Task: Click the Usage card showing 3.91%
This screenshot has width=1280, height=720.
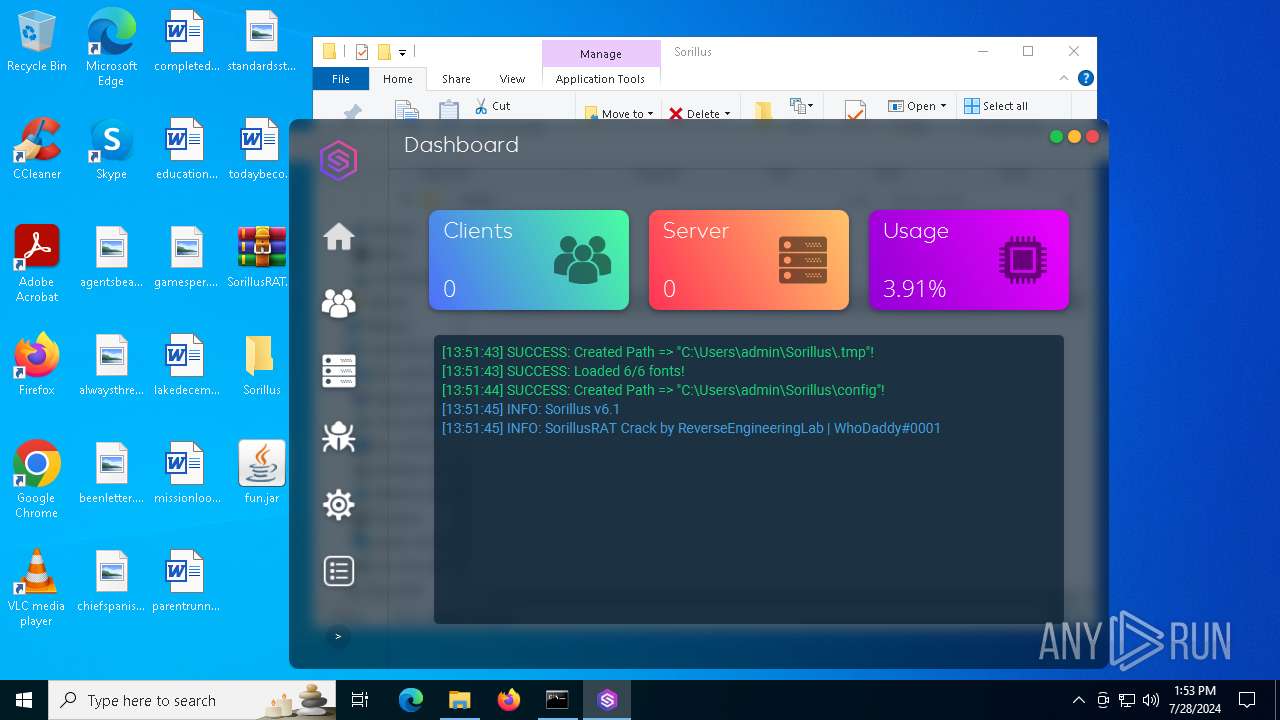Action: [x=969, y=260]
